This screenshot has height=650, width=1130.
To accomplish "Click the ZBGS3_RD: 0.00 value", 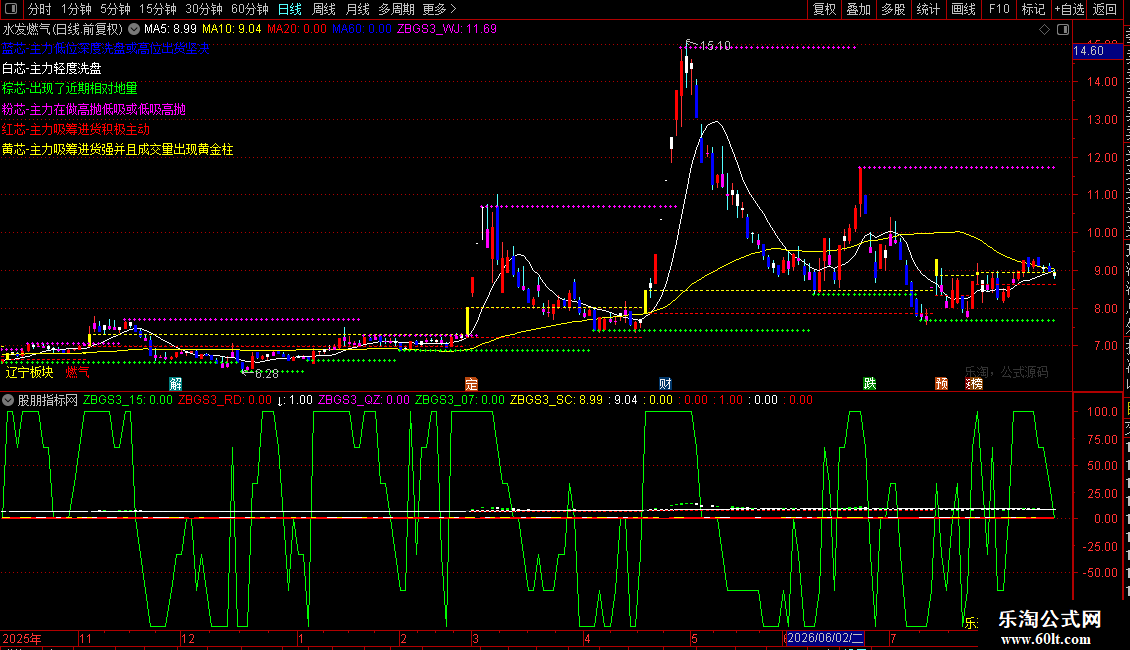I will coord(225,400).
